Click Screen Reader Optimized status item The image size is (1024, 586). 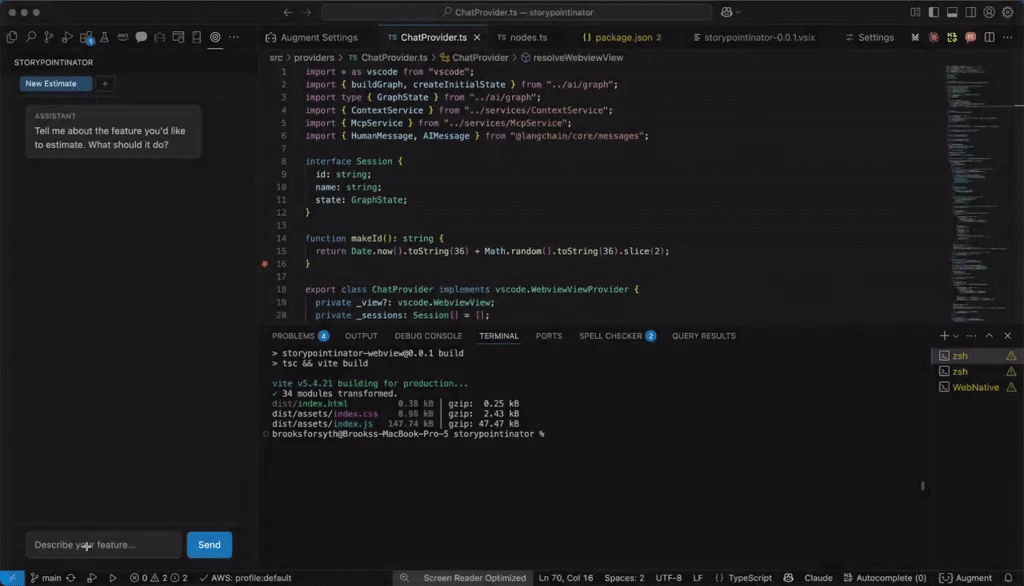coord(474,578)
